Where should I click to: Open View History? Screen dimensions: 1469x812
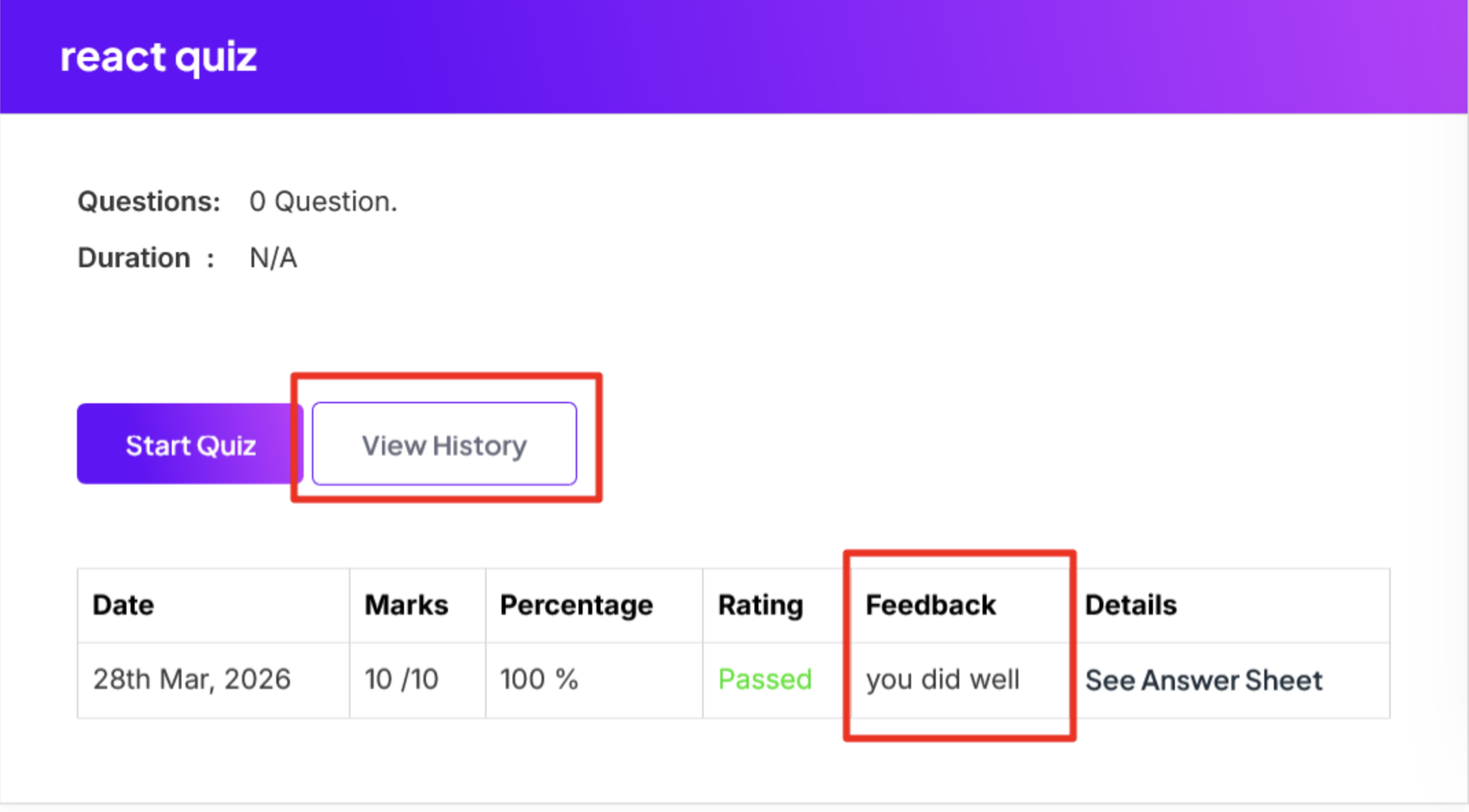point(444,444)
